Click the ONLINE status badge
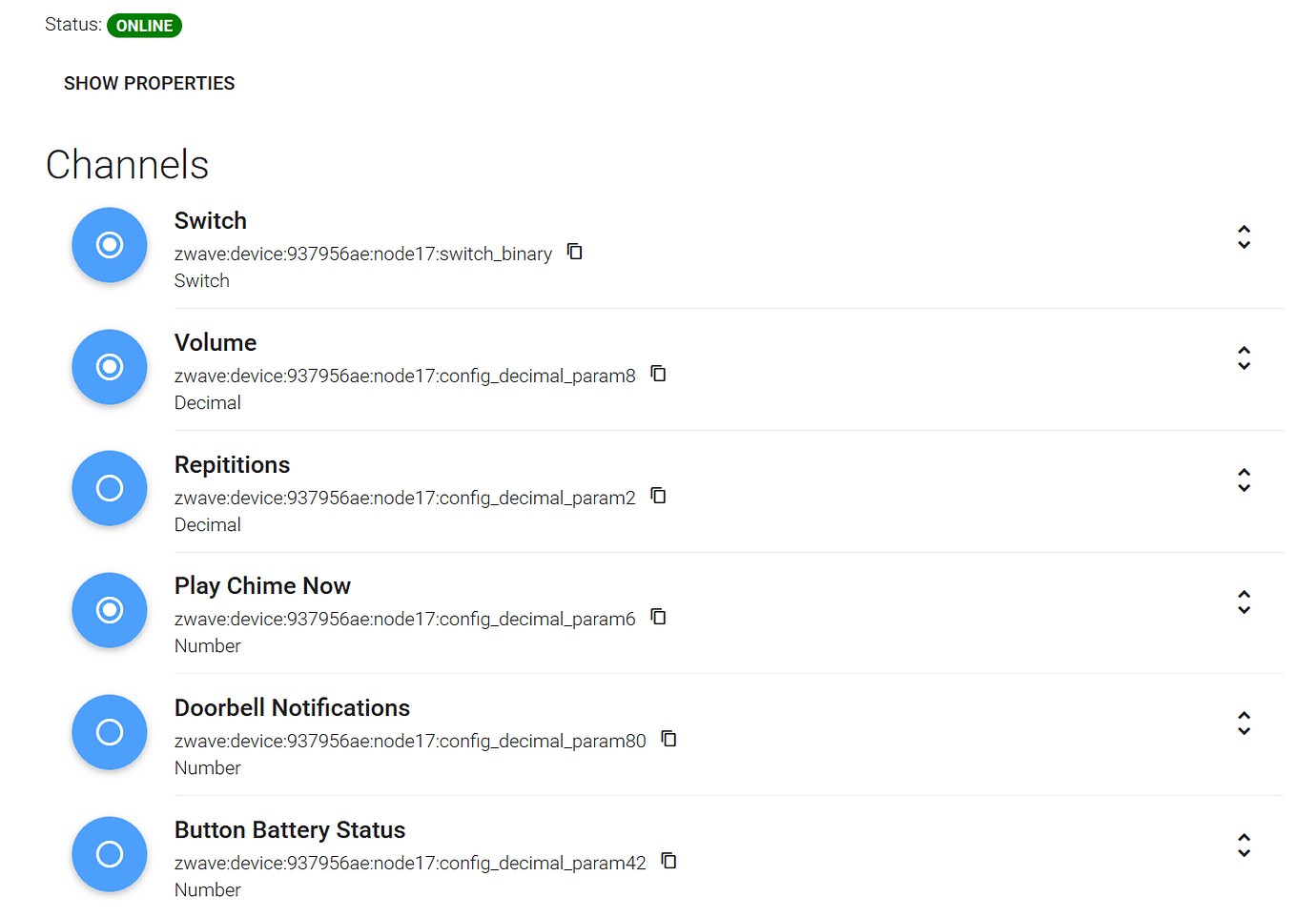The image size is (1316, 917). coord(144,26)
